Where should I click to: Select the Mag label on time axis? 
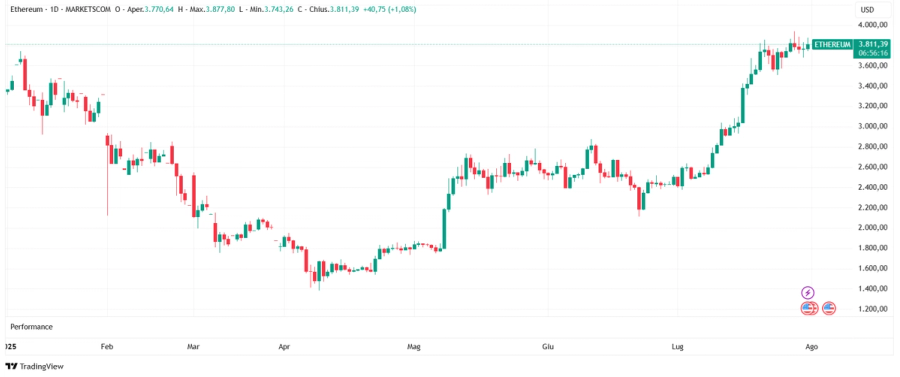(413, 347)
